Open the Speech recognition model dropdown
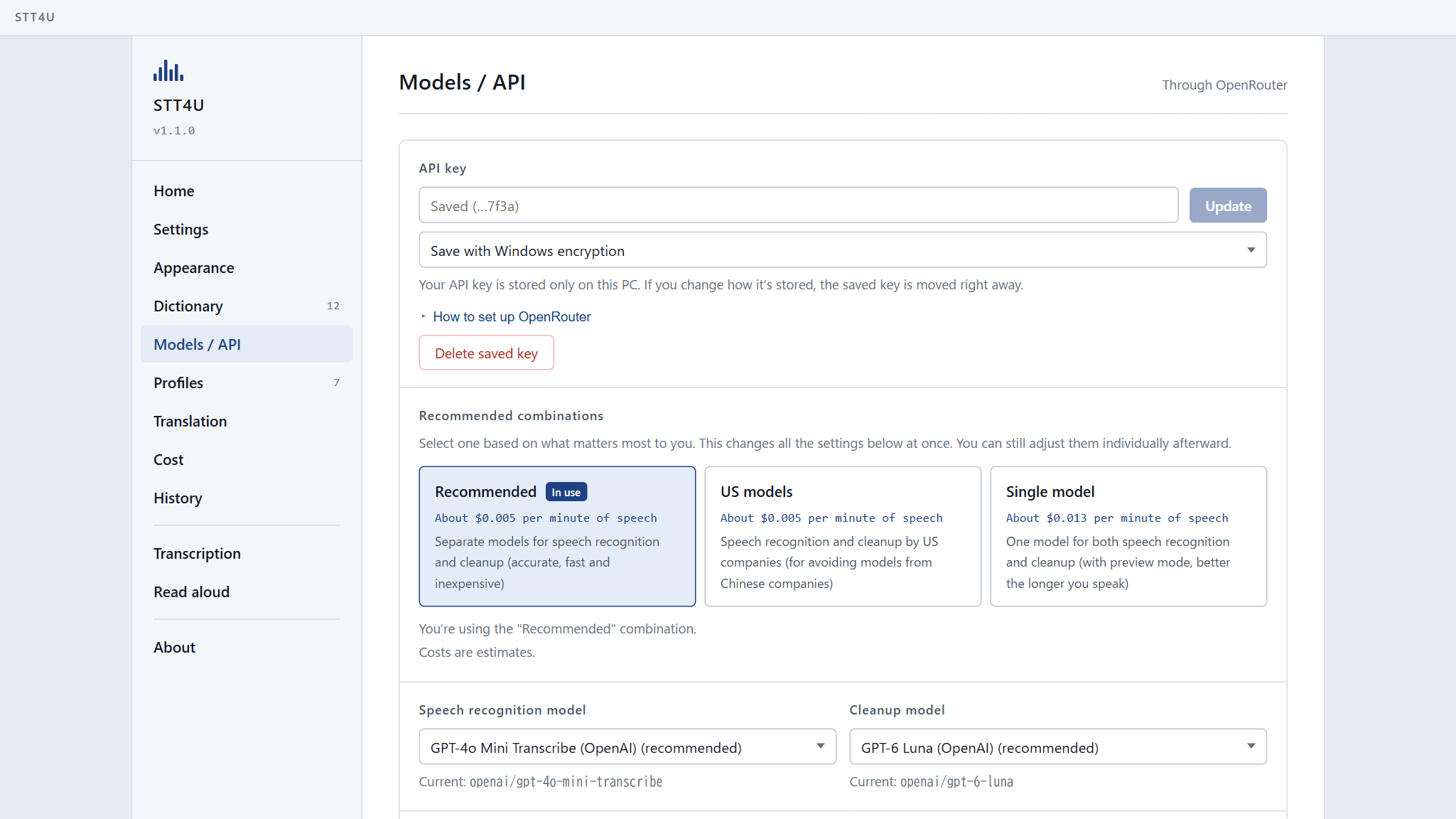Screen dimensions: 1456x819 tap(627, 747)
